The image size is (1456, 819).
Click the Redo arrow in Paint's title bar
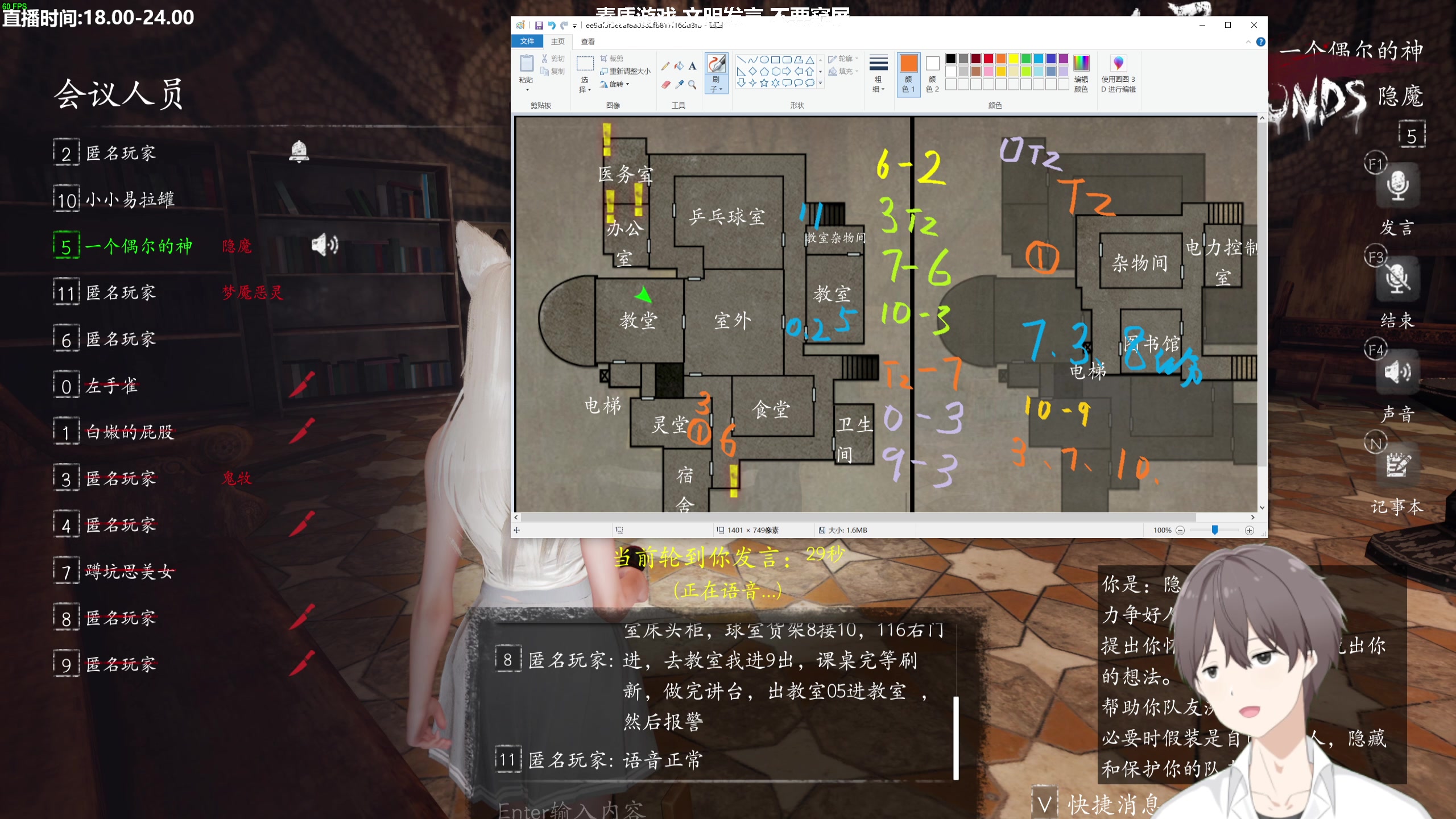564,25
